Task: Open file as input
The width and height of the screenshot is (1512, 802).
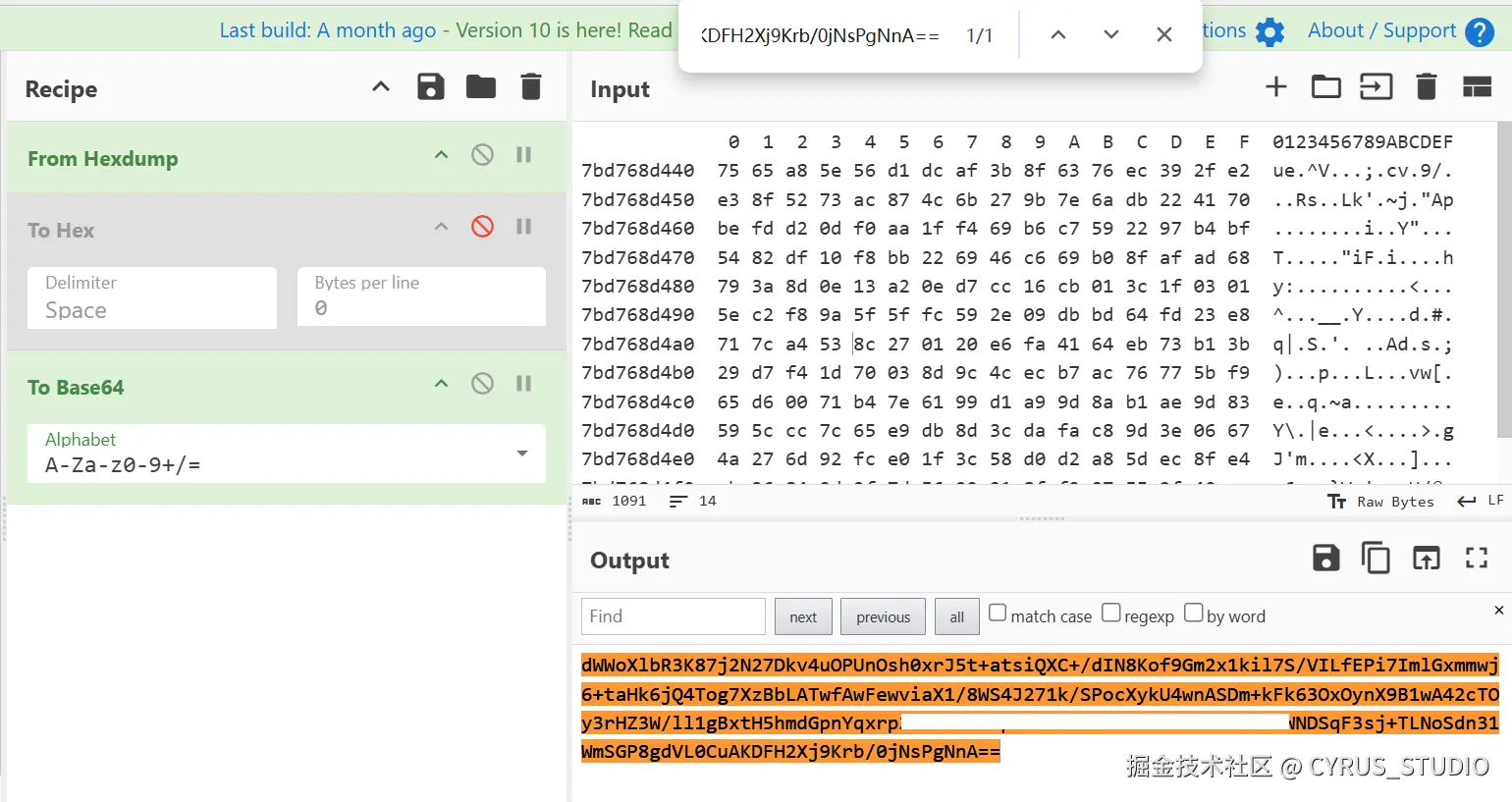Action: coord(1377,87)
